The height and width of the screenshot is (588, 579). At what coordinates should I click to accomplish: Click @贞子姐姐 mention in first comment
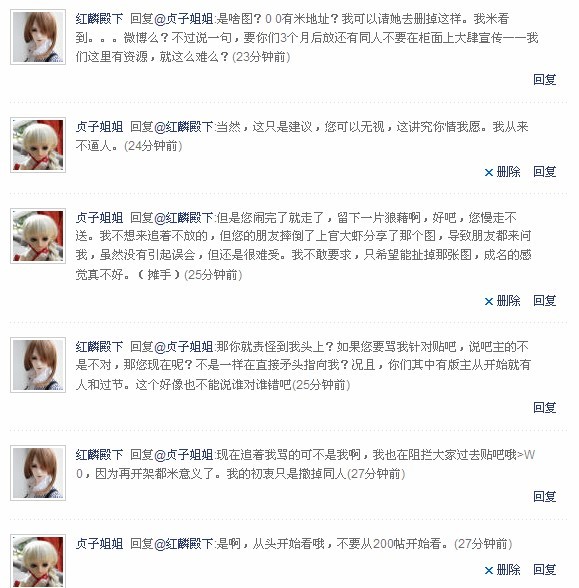click(x=183, y=19)
